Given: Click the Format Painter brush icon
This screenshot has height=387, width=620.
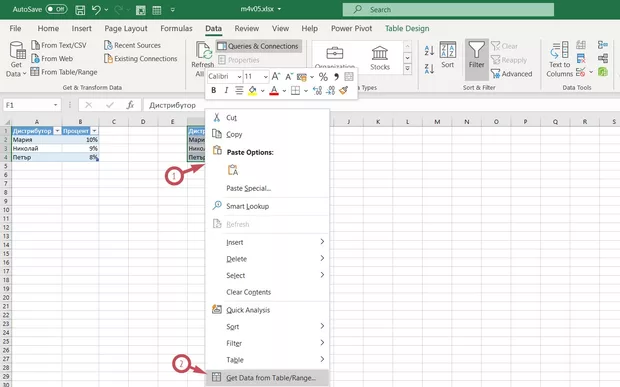Looking at the screenshot, I should pyautogui.click(x=343, y=91).
